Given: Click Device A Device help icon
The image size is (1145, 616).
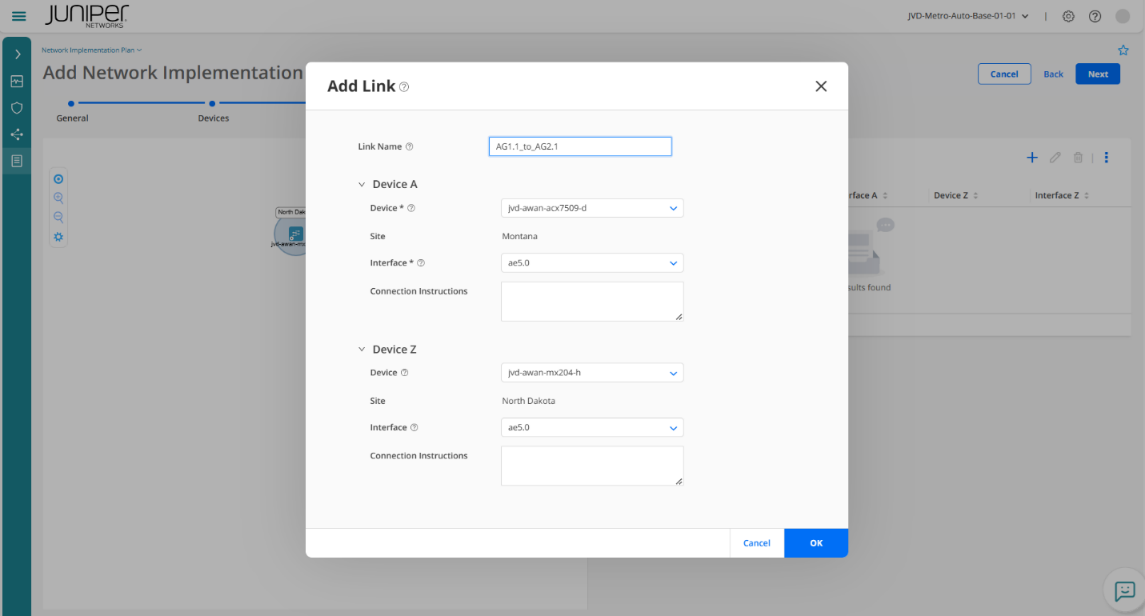Looking at the screenshot, I should pos(411,208).
